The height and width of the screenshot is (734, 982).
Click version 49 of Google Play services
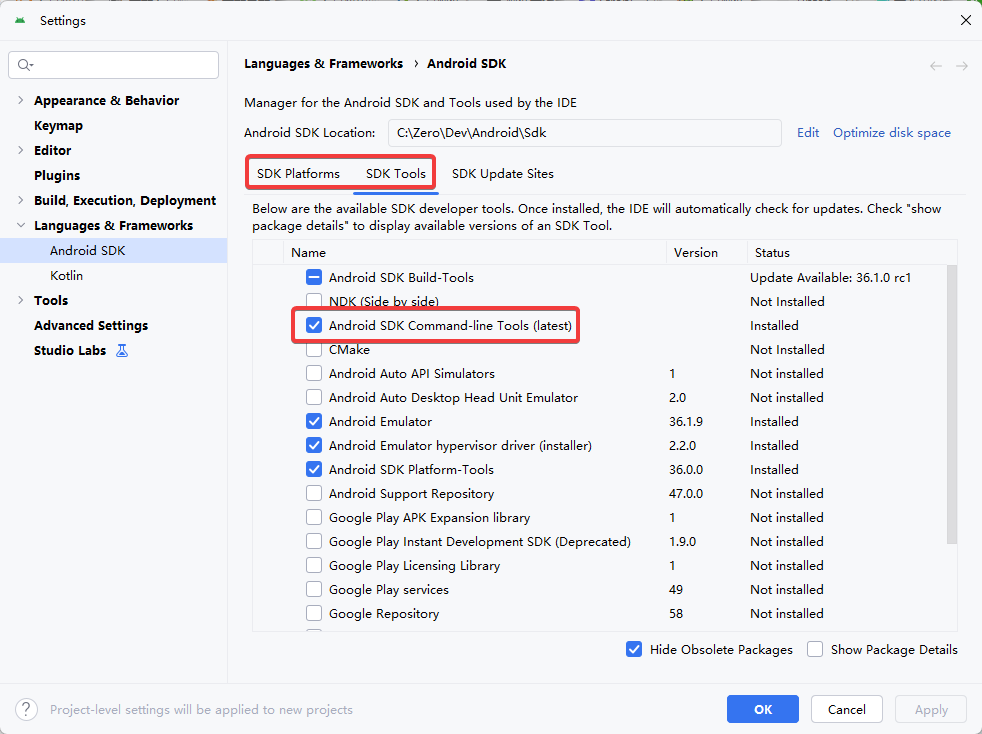(676, 589)
